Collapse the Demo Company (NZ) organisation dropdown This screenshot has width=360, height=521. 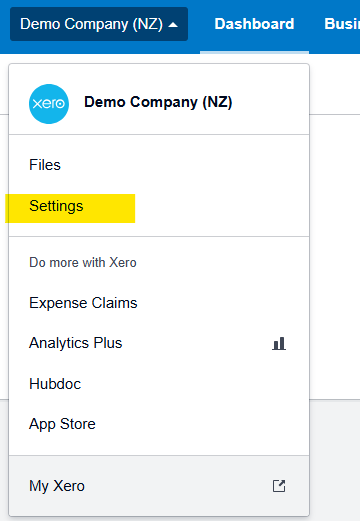coord(99,24)
